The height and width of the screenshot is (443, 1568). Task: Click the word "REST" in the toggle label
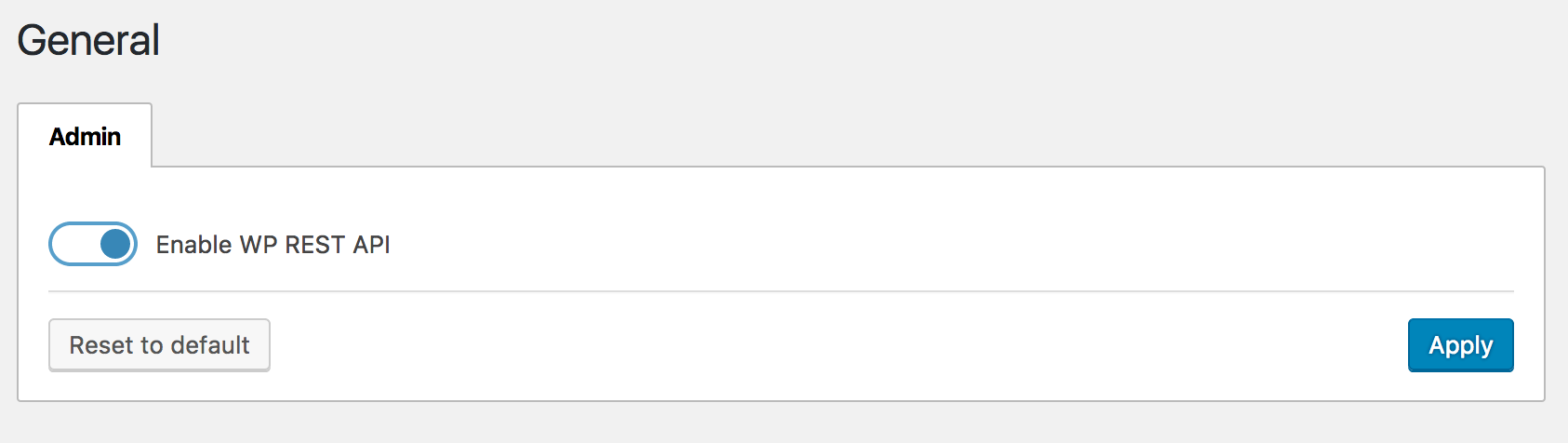pyautogui.click(x=315, y=245)
